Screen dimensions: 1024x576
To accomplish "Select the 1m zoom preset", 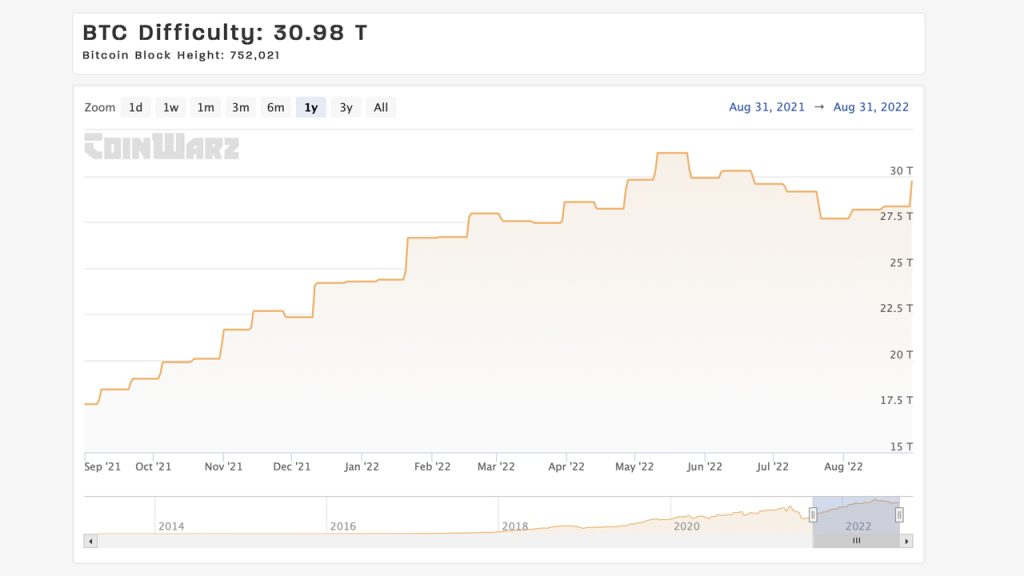I will click(204, 107).
